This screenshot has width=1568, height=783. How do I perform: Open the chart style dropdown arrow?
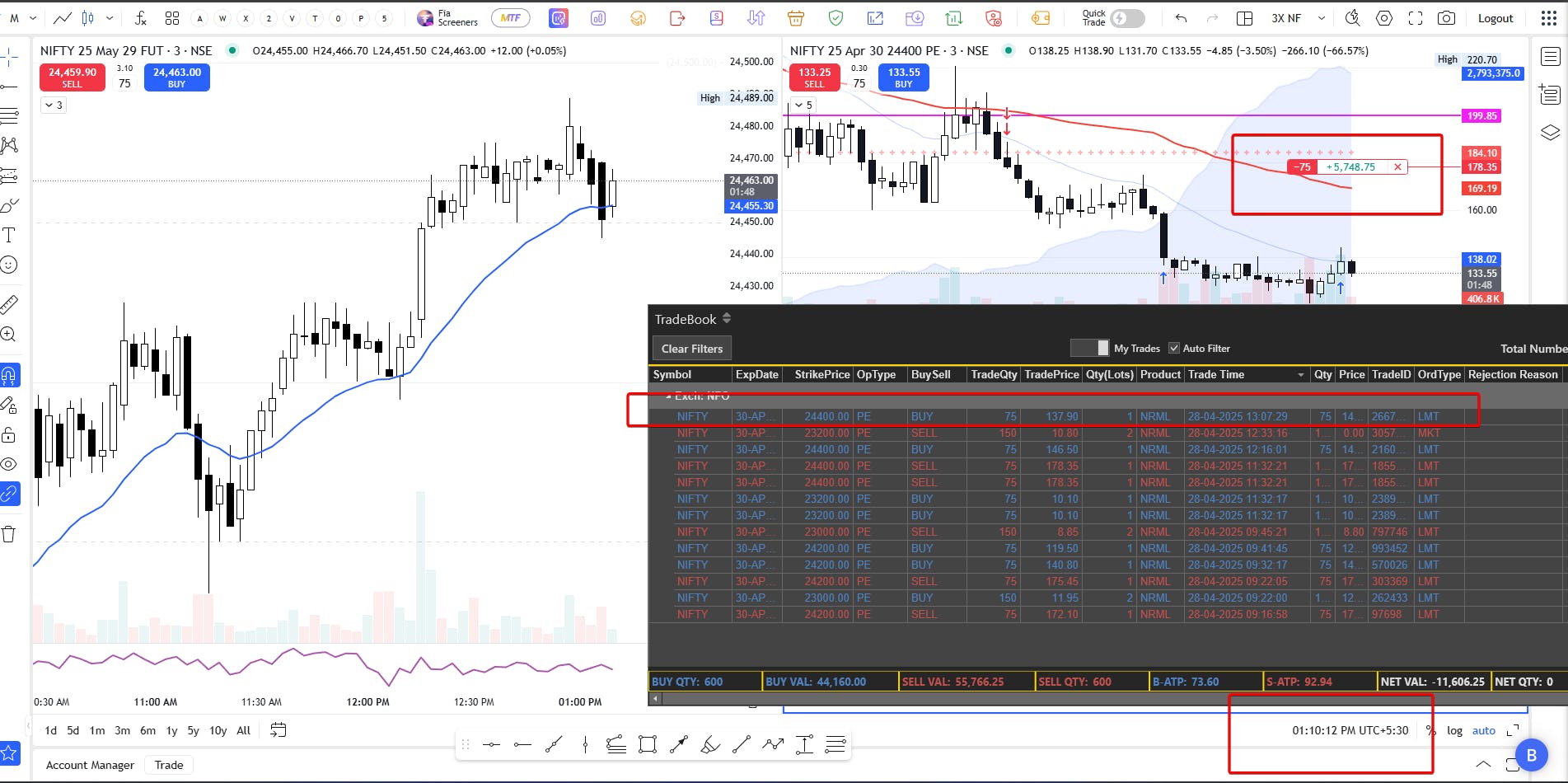110,18
